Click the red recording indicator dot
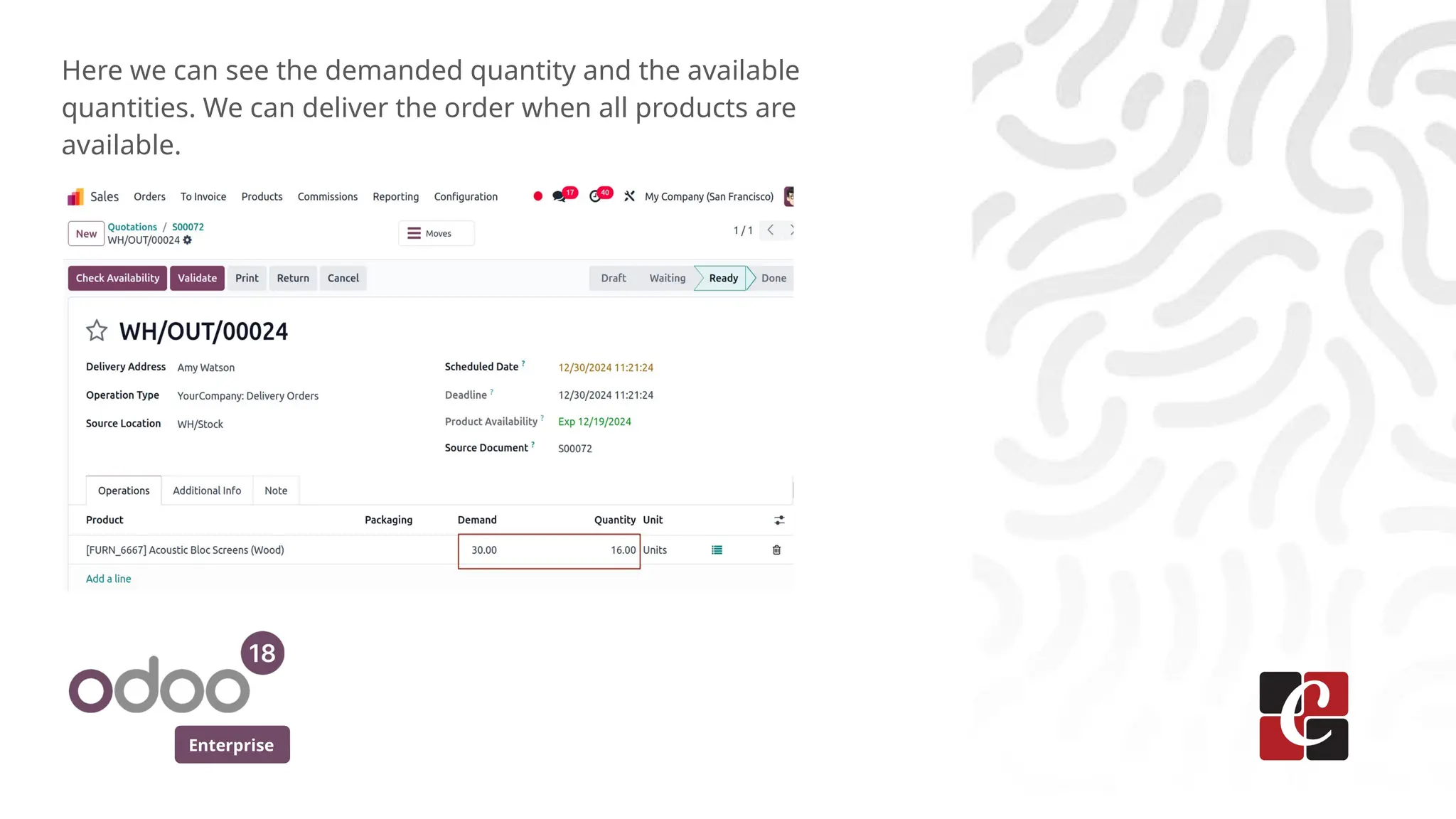This screenshot has height=819, width=1456. pyautogui.click(x=537, y=196)
